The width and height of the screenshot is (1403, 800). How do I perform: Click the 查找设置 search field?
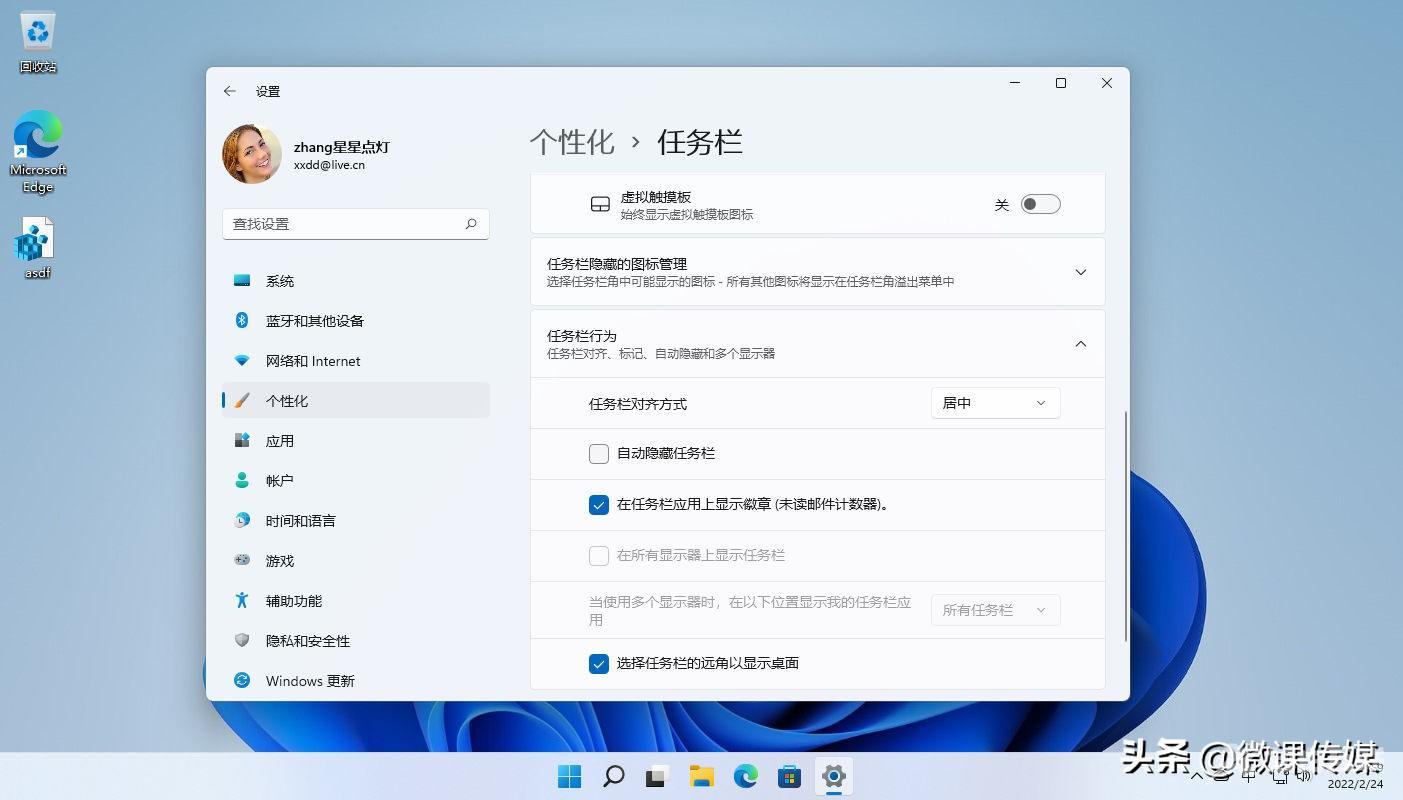345,224
